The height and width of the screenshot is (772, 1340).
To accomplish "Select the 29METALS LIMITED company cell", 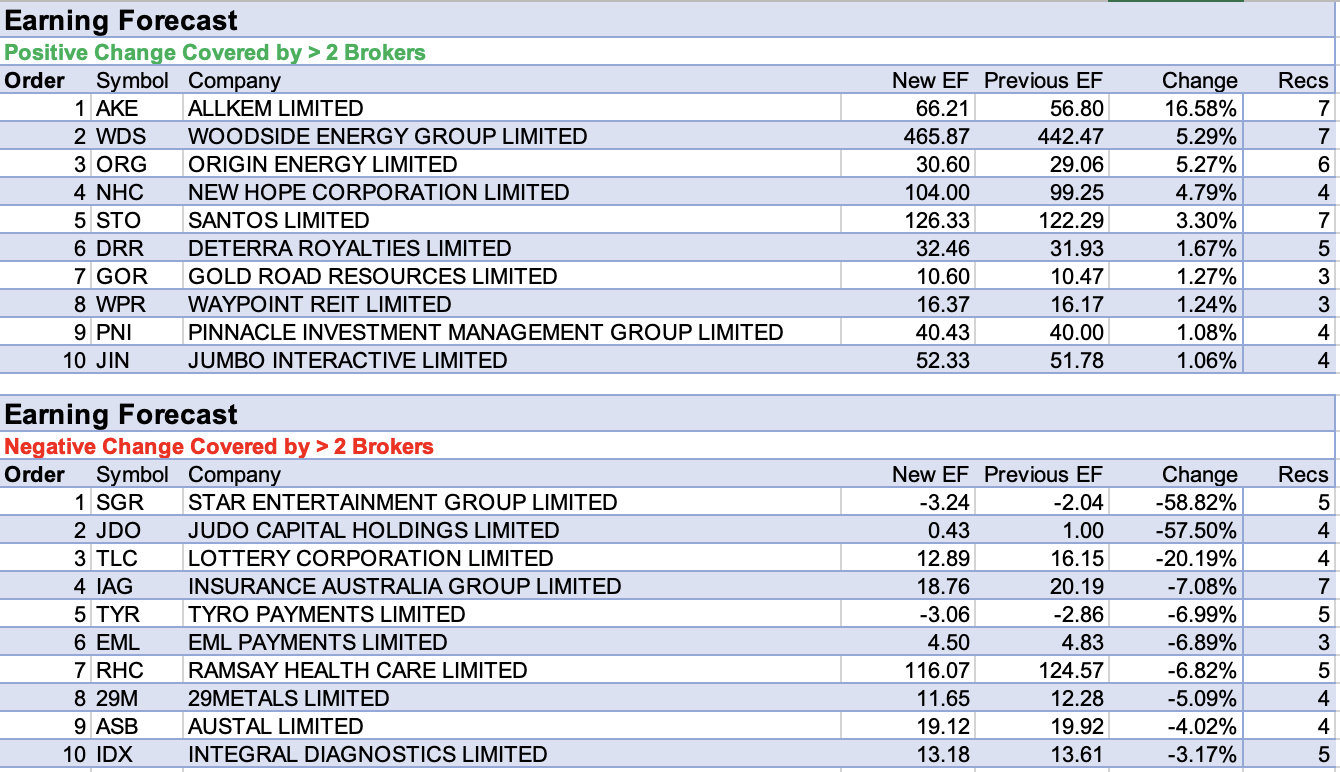I will (x=288, y=698).
